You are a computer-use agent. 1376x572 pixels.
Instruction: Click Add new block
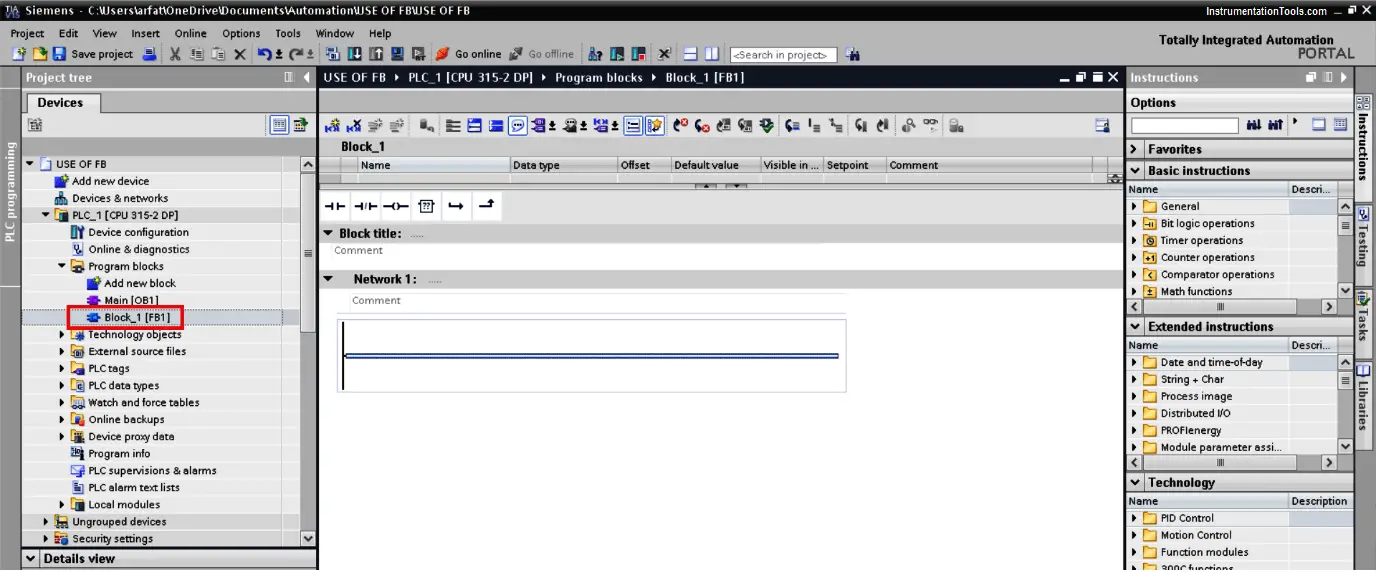[x=140, y=283]
